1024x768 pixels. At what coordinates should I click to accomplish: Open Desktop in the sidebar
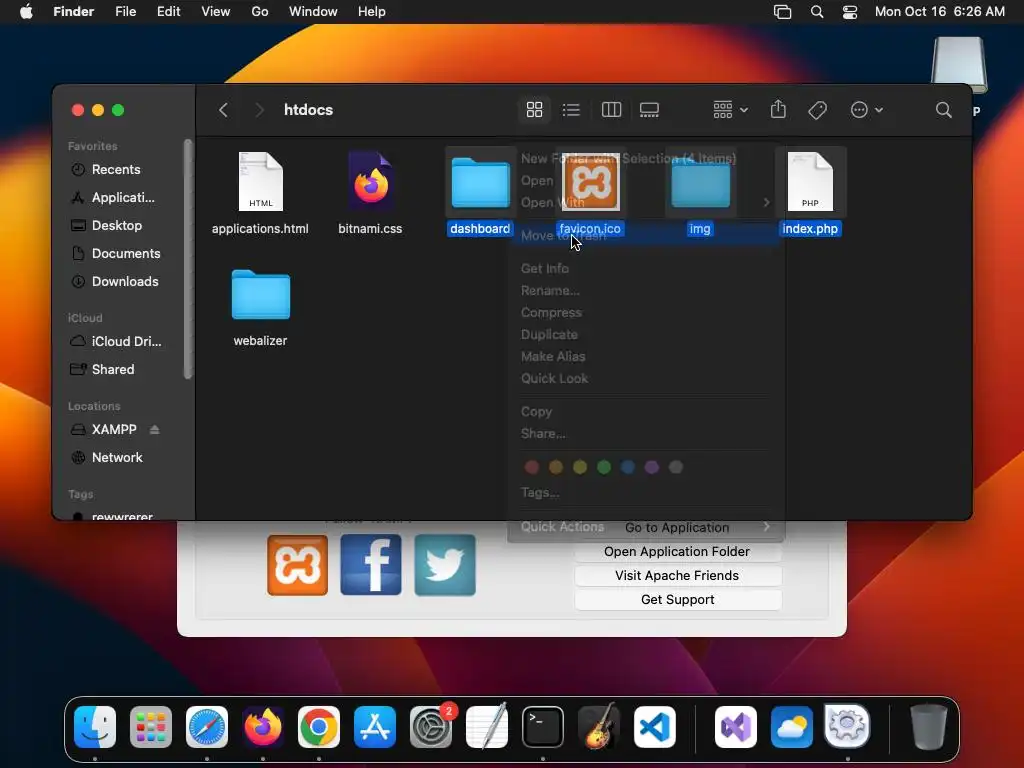pyautogui.click(x=117, y=225)
